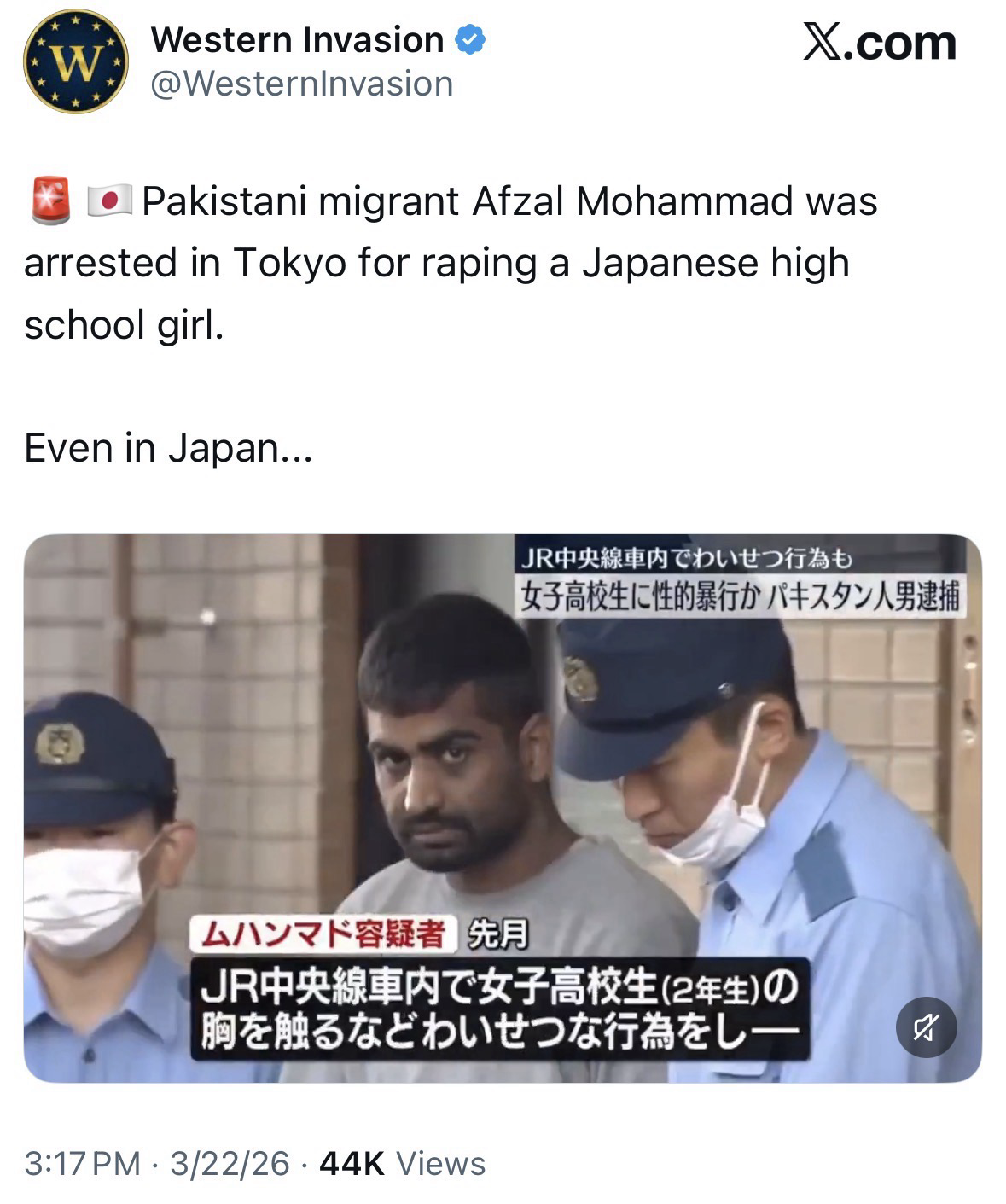
Task: Unmute the video via the speaker icon
Action: (x=927, y=1027)
